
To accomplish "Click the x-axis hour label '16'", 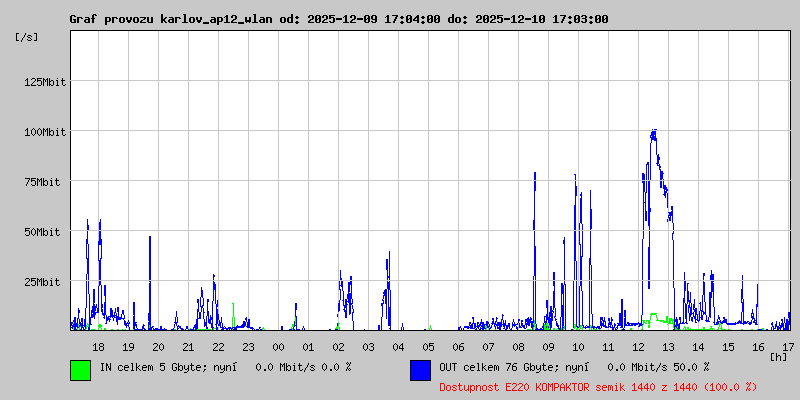I will click(x=759, y=347).
